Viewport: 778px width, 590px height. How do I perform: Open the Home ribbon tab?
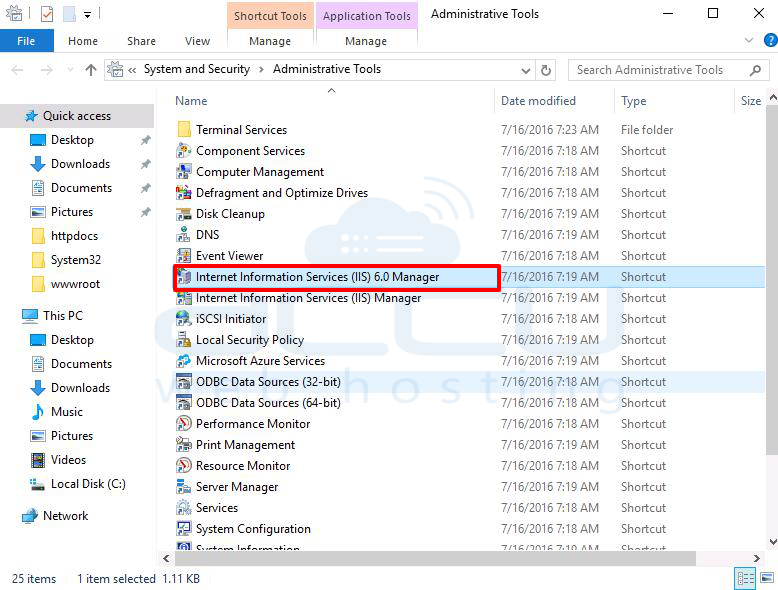(x=83, y=41)
